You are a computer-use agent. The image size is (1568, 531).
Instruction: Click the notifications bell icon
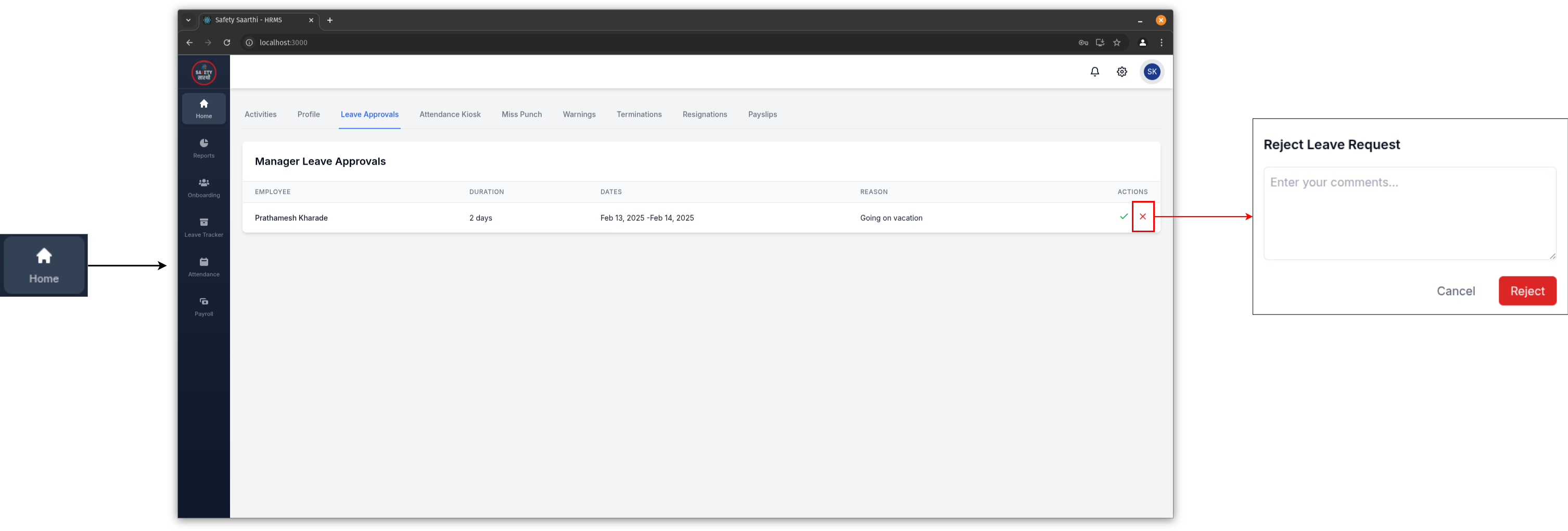click(x=1094, y=72)
